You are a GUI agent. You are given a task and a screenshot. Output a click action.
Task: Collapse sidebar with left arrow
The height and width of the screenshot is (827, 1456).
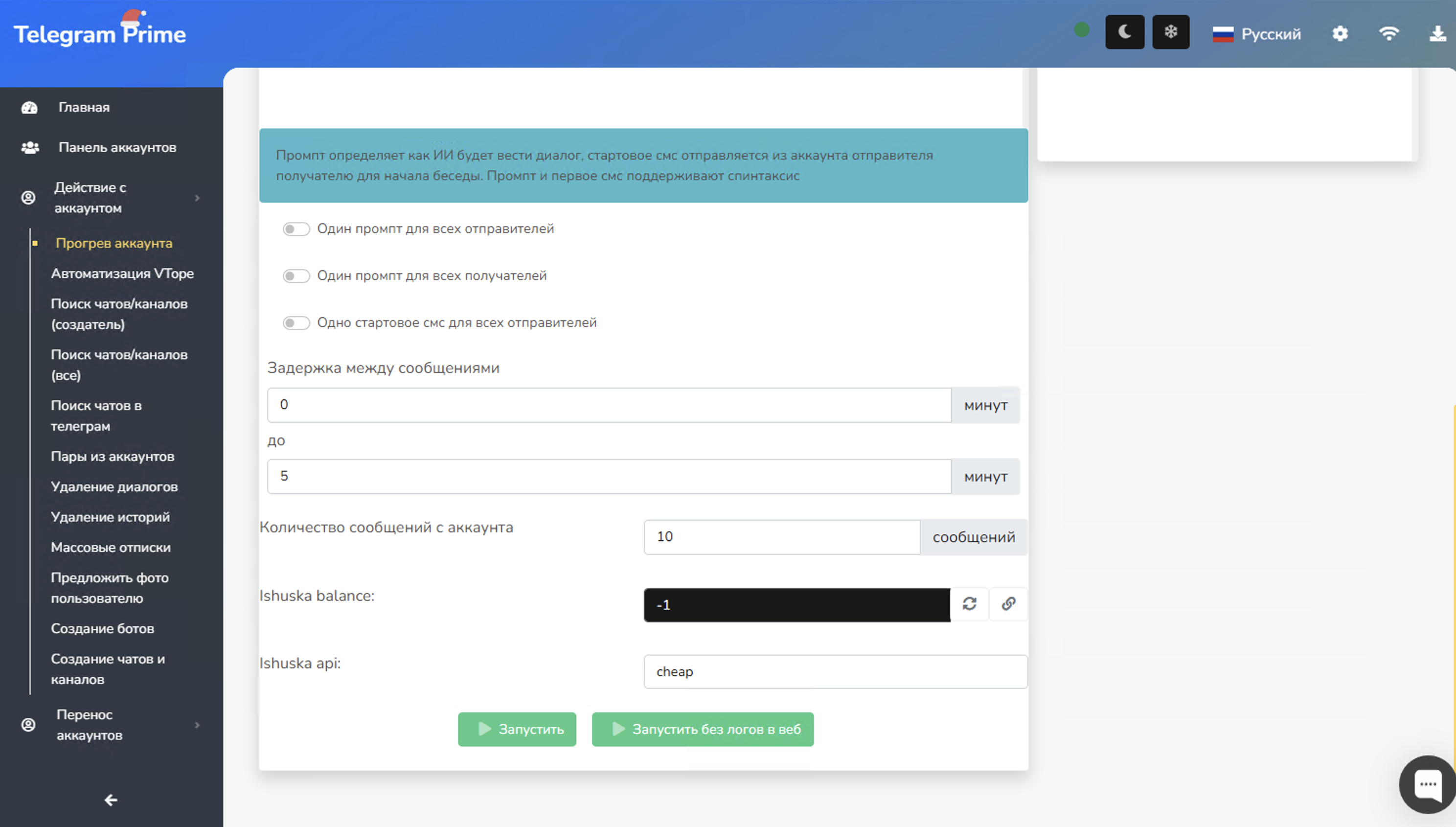[111, 800]
